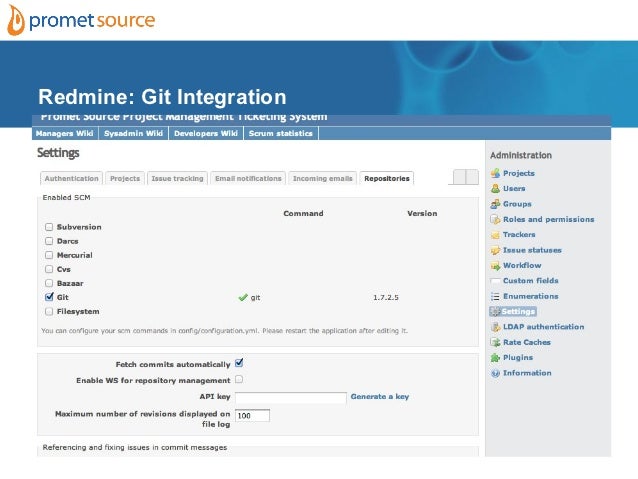Open the Workflow administration link
Viewport: 638px width, 479px height.
coord(522,265)
